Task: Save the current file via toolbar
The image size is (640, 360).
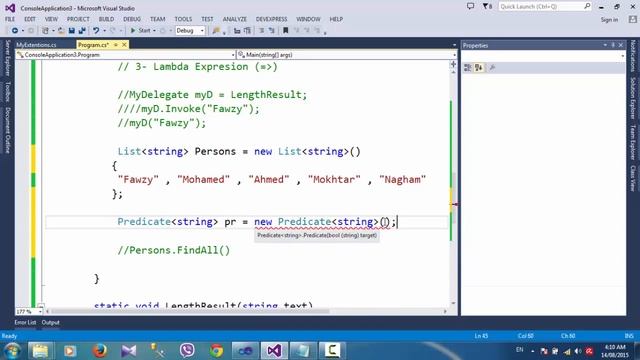Action: 71,31
